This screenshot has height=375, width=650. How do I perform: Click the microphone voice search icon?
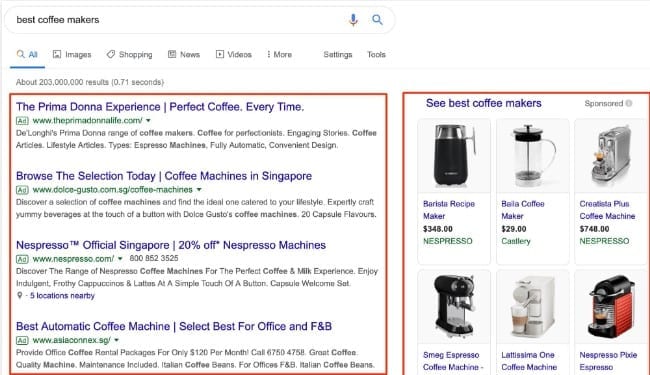[353, 19]
